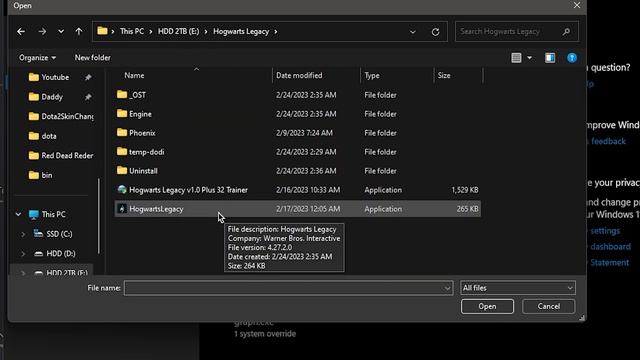Open the recent locations chevron

coord(61,31)
